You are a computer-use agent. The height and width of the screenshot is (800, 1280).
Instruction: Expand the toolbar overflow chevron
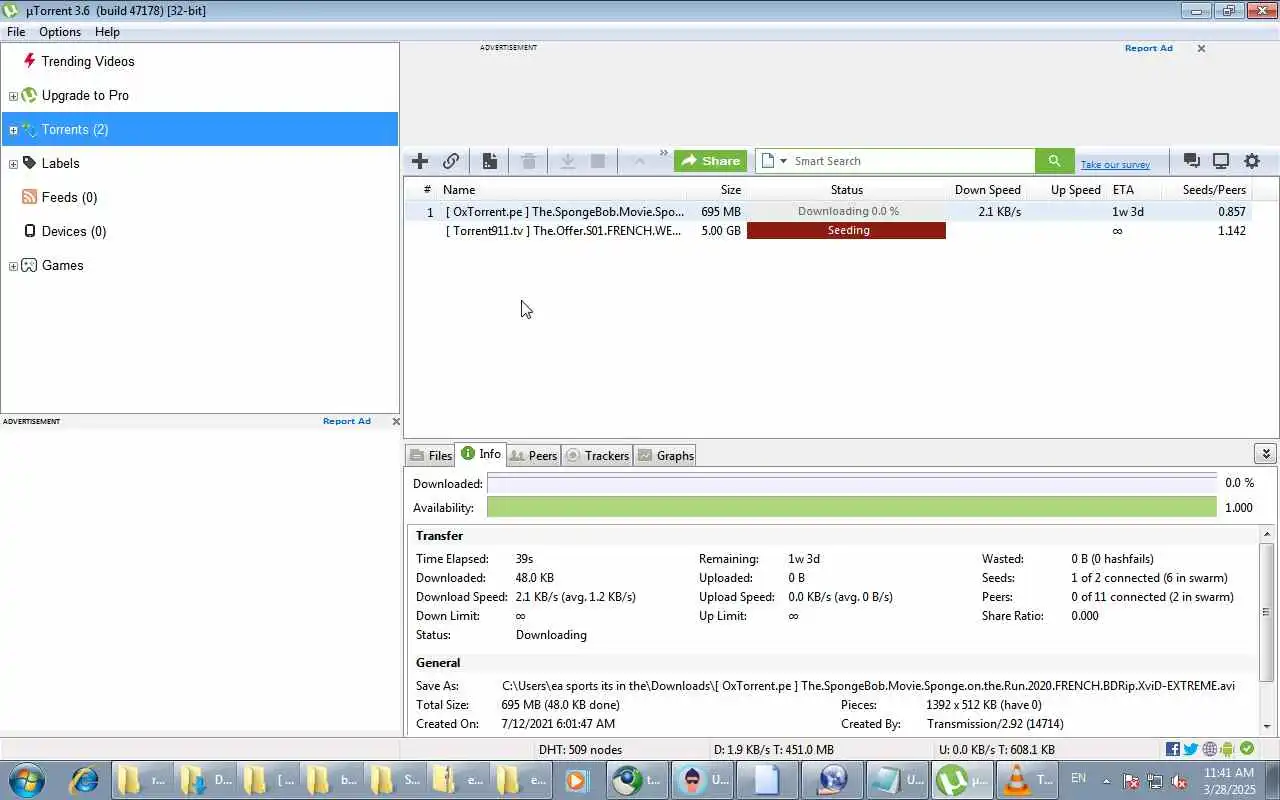(663, 154)
